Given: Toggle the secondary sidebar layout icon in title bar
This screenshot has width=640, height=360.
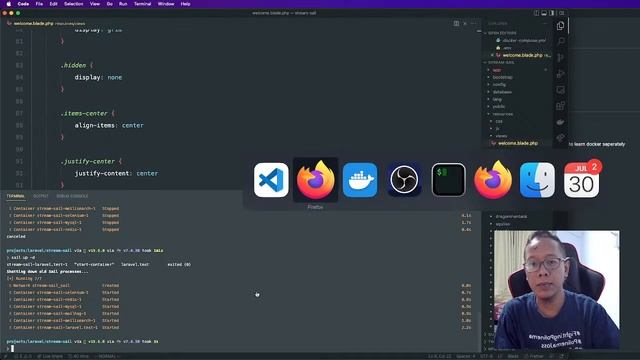Looking at the screenshot, I should click(x=552, y=13).
